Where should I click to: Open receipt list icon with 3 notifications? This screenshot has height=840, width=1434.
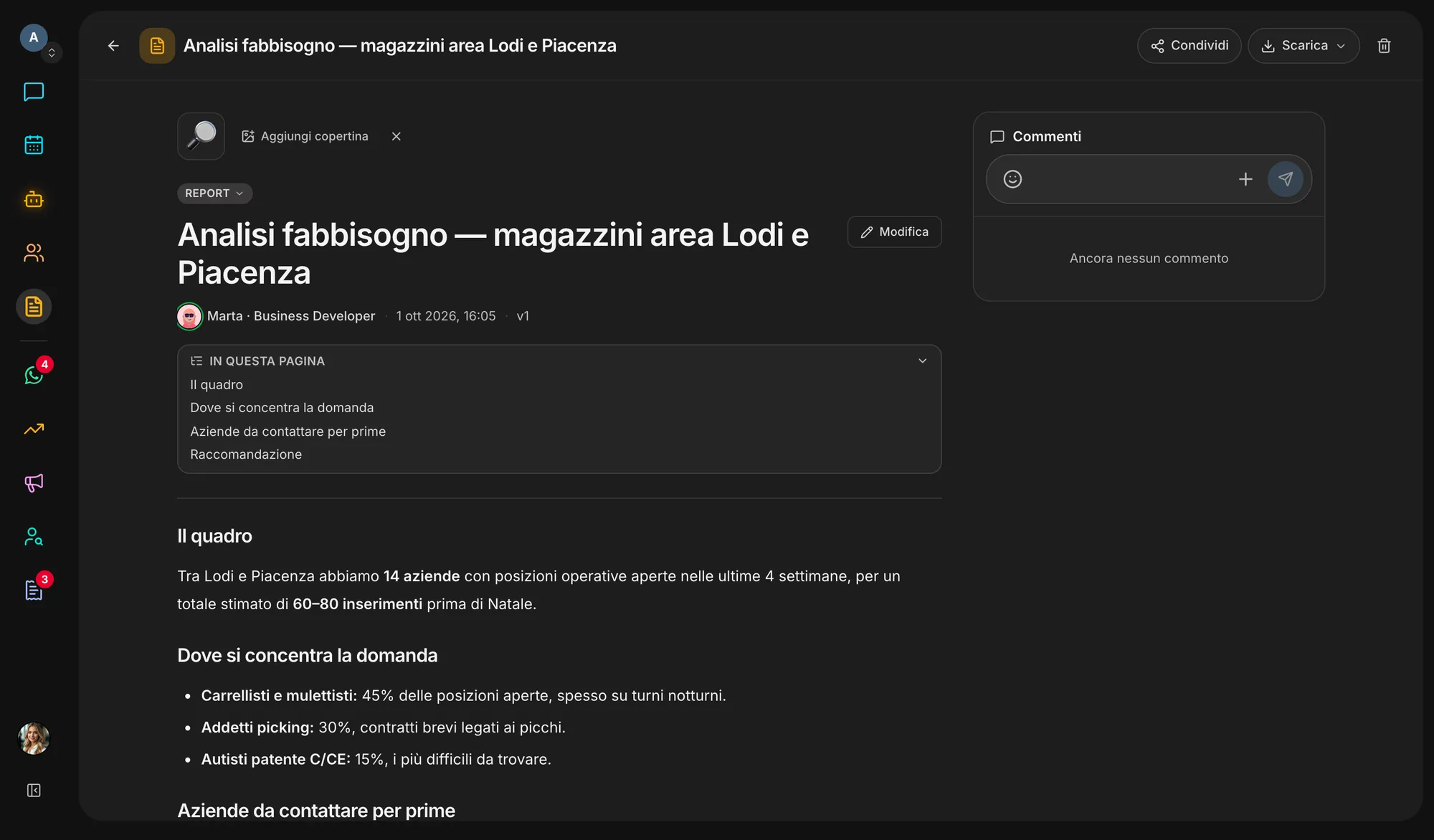[34, 589]
